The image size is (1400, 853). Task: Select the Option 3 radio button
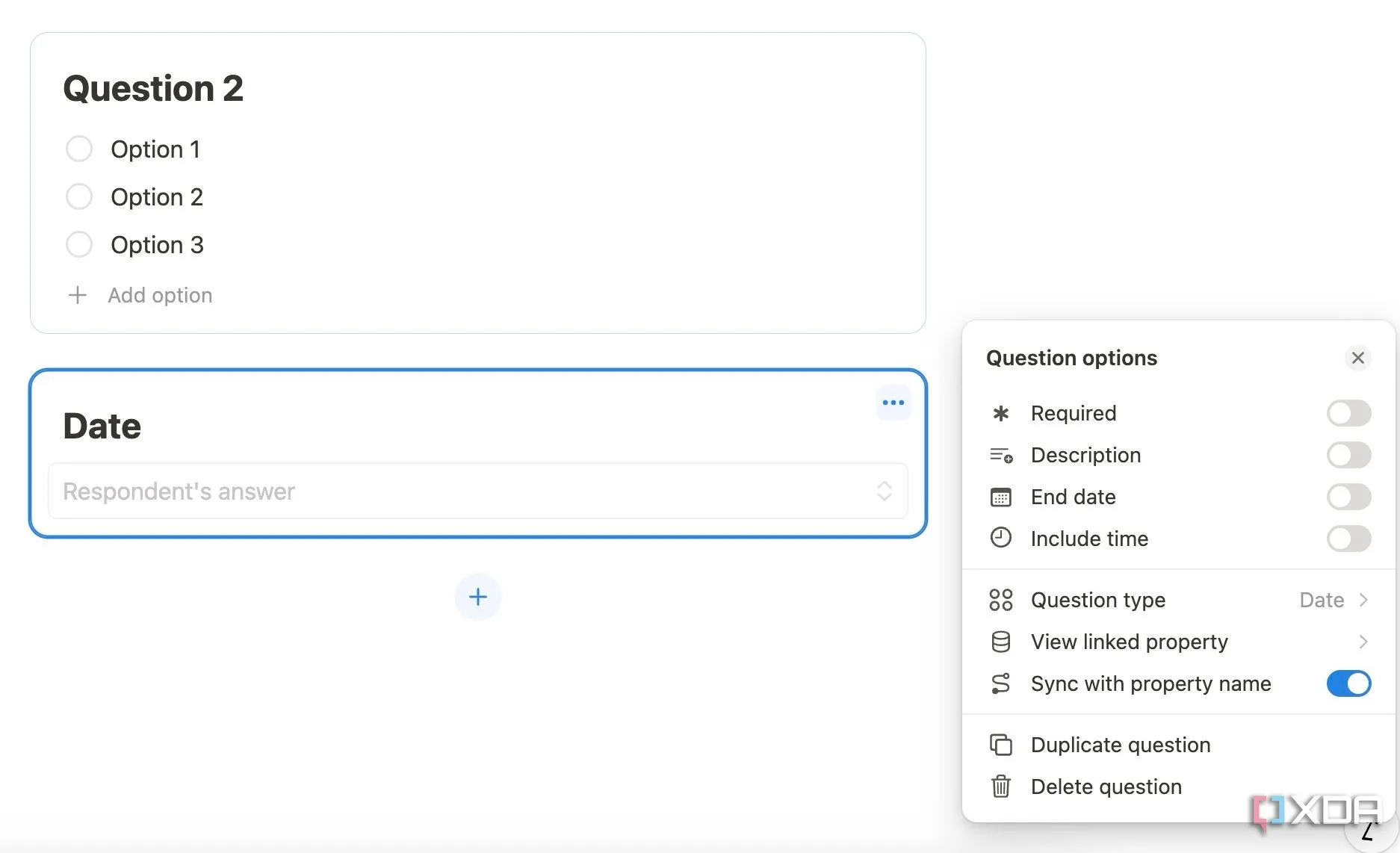pyautogui.click(x=79, y=244)
